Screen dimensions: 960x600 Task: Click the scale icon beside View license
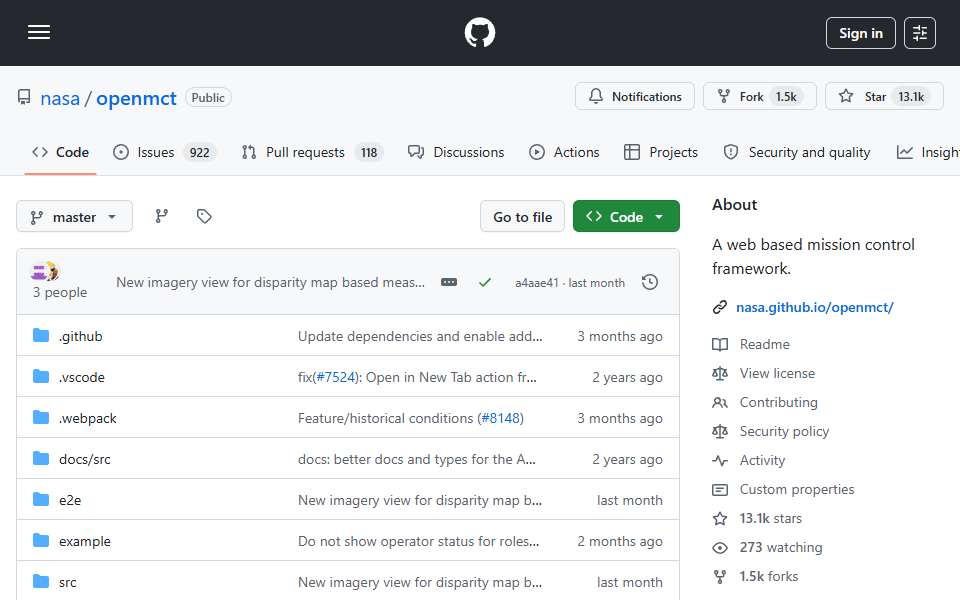pyautogui.click(x=720, y=373)
